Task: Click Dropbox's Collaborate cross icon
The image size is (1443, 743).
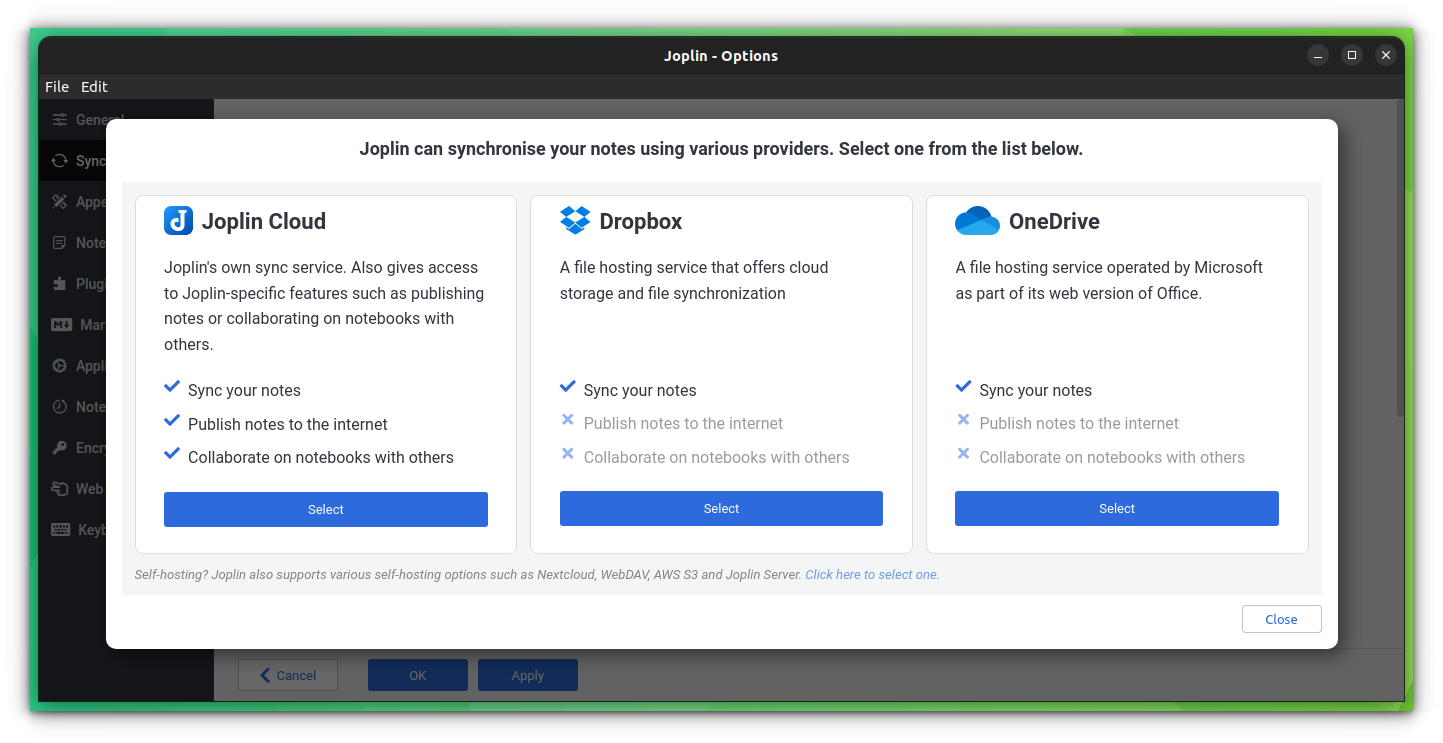Action: click(x=568, y=454)
